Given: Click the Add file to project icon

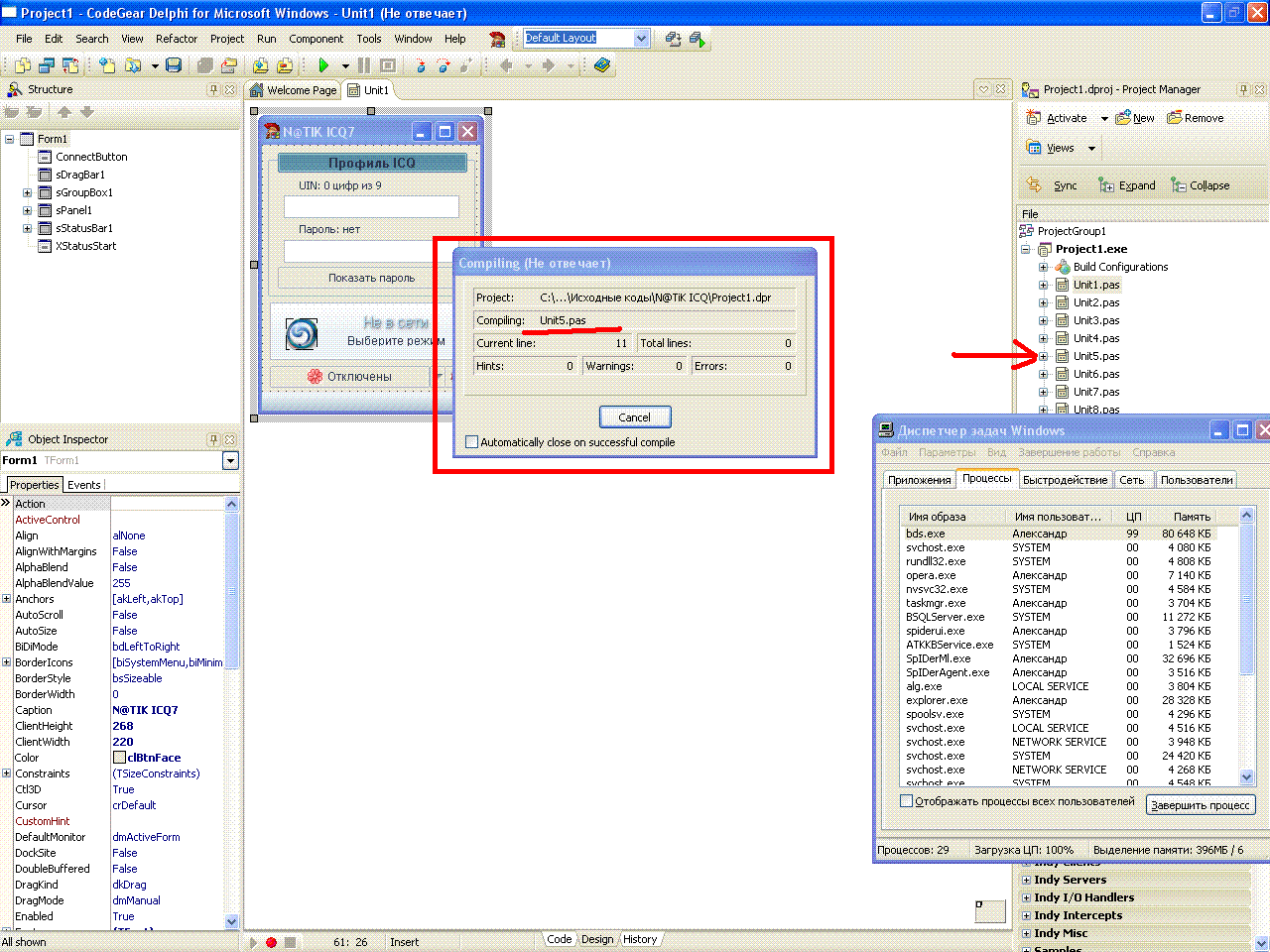Looking at the screenshot, I should (x=260, y=65).
